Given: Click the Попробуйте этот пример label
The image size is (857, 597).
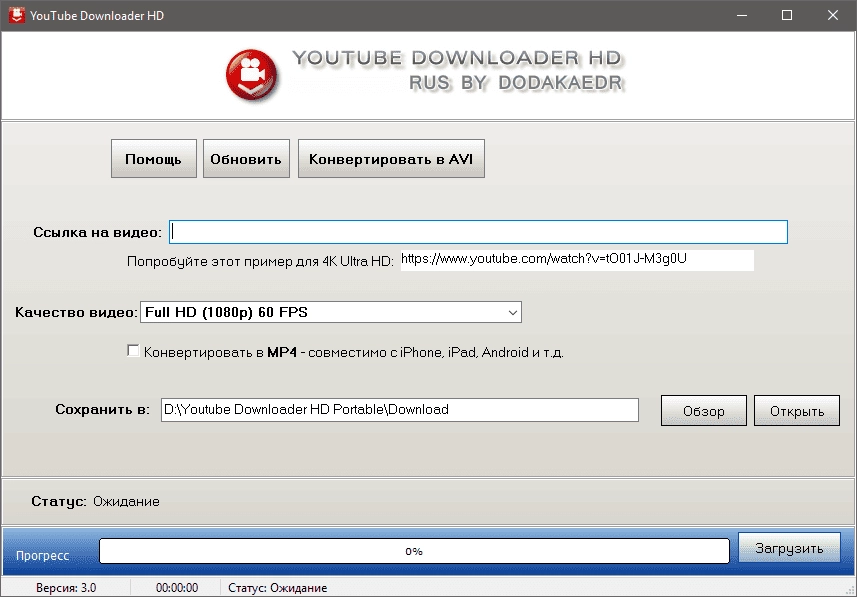Looking at the screenshot, I should click(260, 261).
